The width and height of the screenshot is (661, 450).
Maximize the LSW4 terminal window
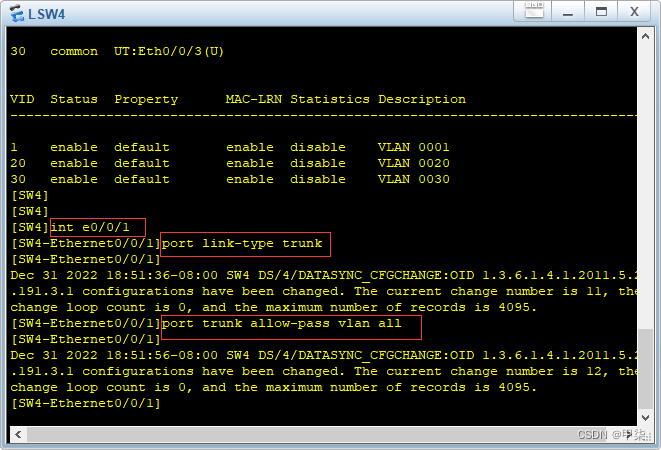tap(601, 11)
